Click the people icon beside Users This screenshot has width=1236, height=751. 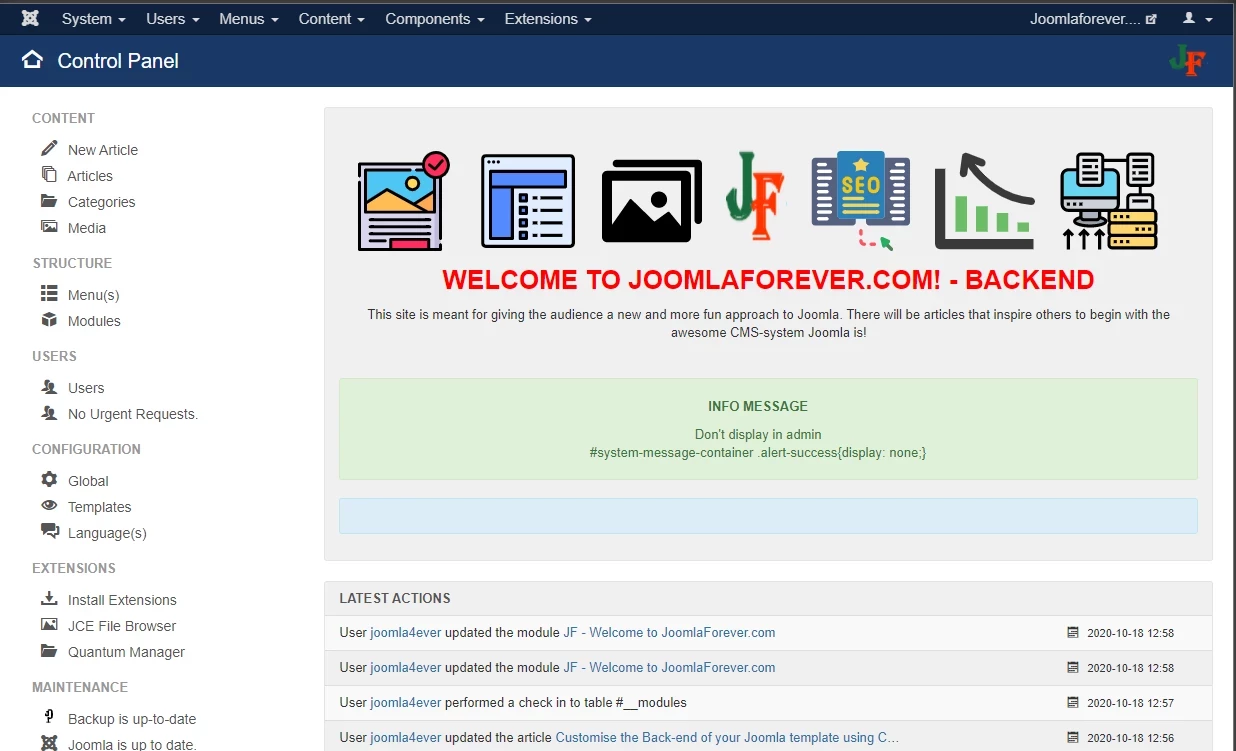click(x=49, y=386)
